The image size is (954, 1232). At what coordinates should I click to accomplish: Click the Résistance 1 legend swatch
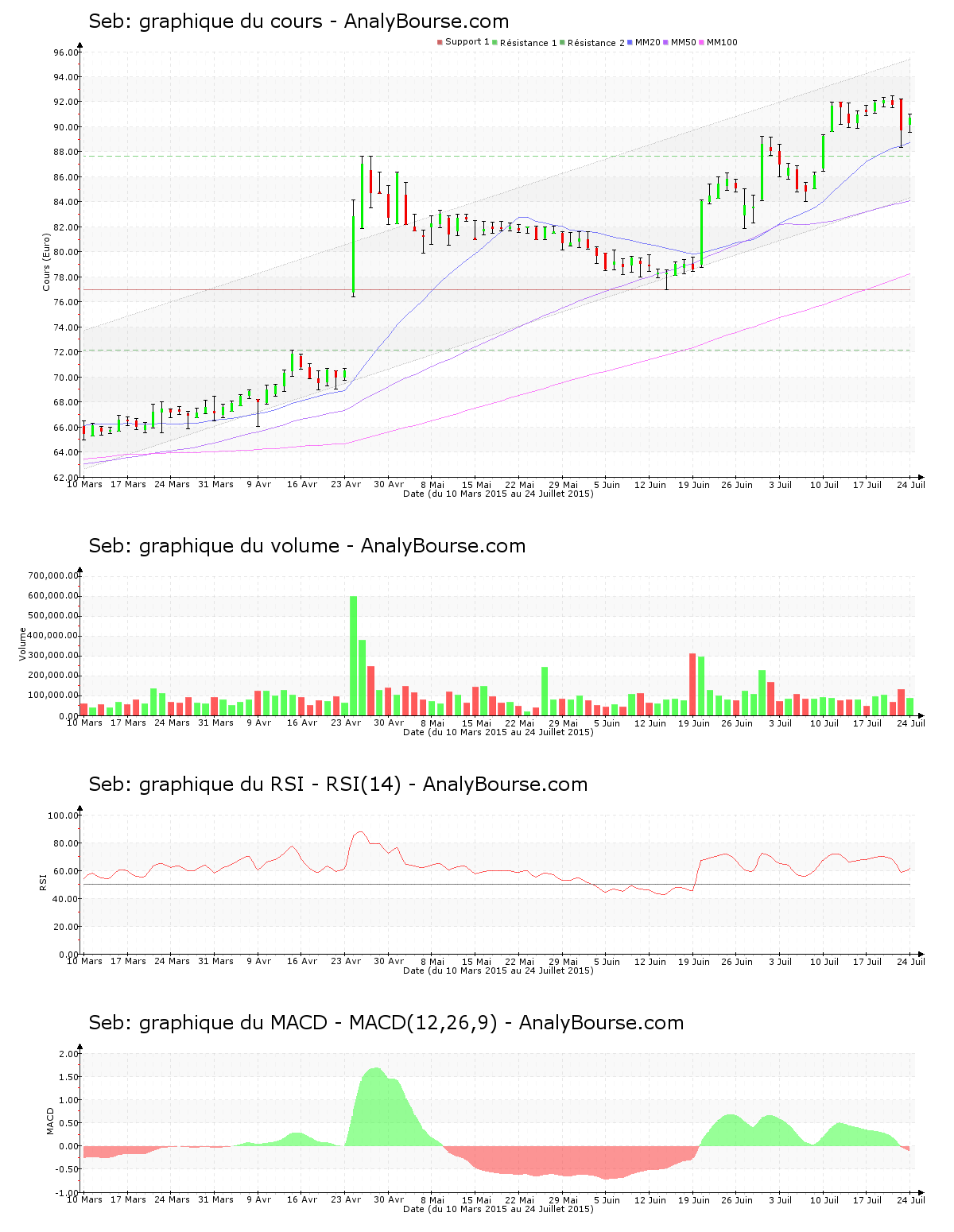495,42
